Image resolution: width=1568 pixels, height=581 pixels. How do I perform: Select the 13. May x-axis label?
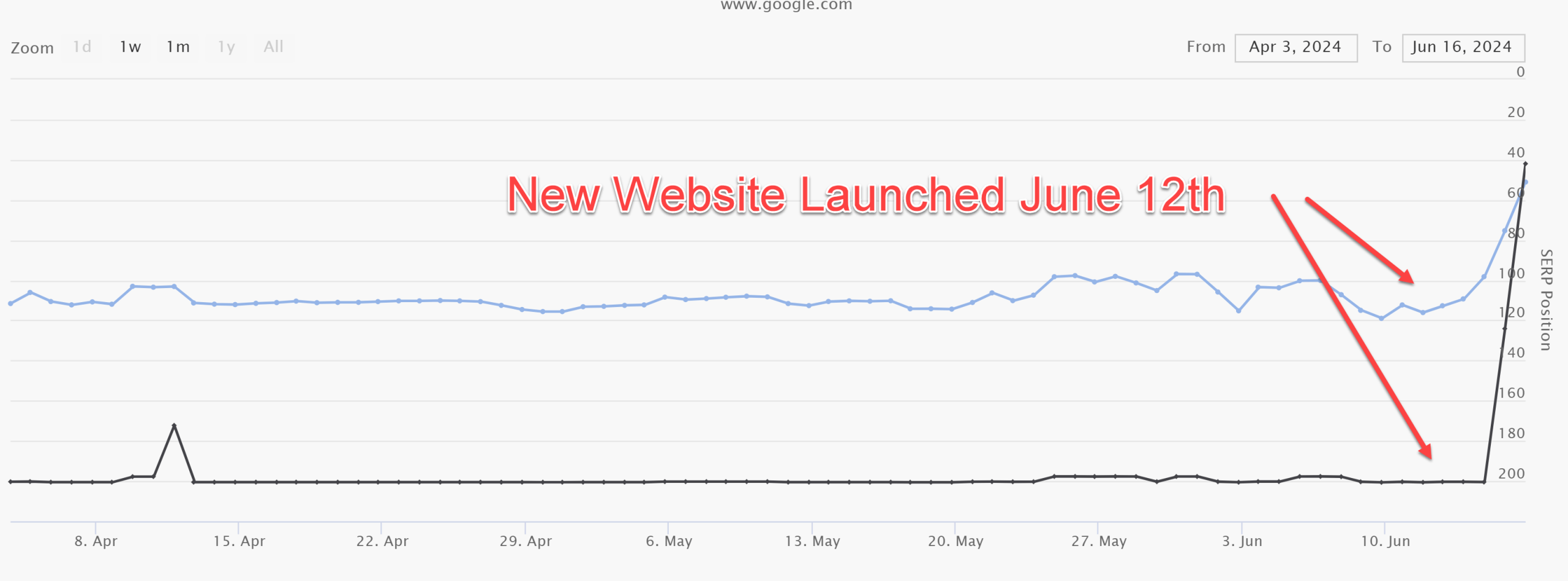click(812, 541)
